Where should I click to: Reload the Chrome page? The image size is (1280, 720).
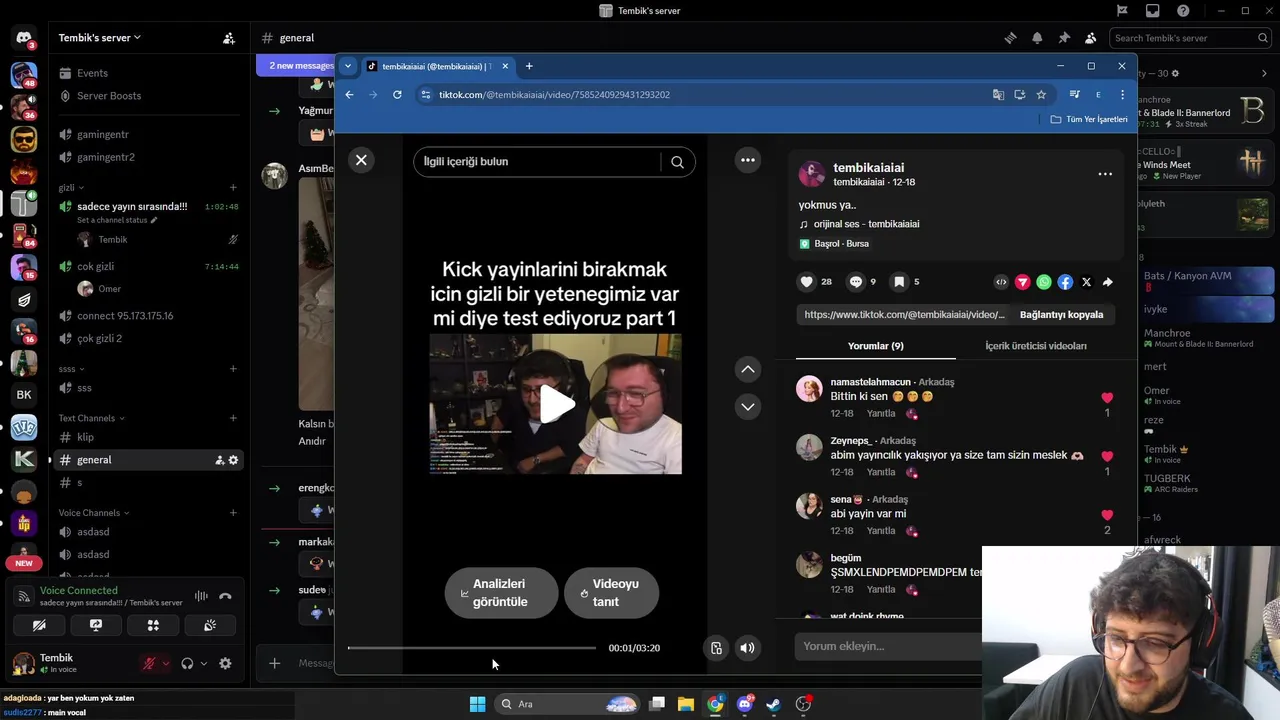397,94
